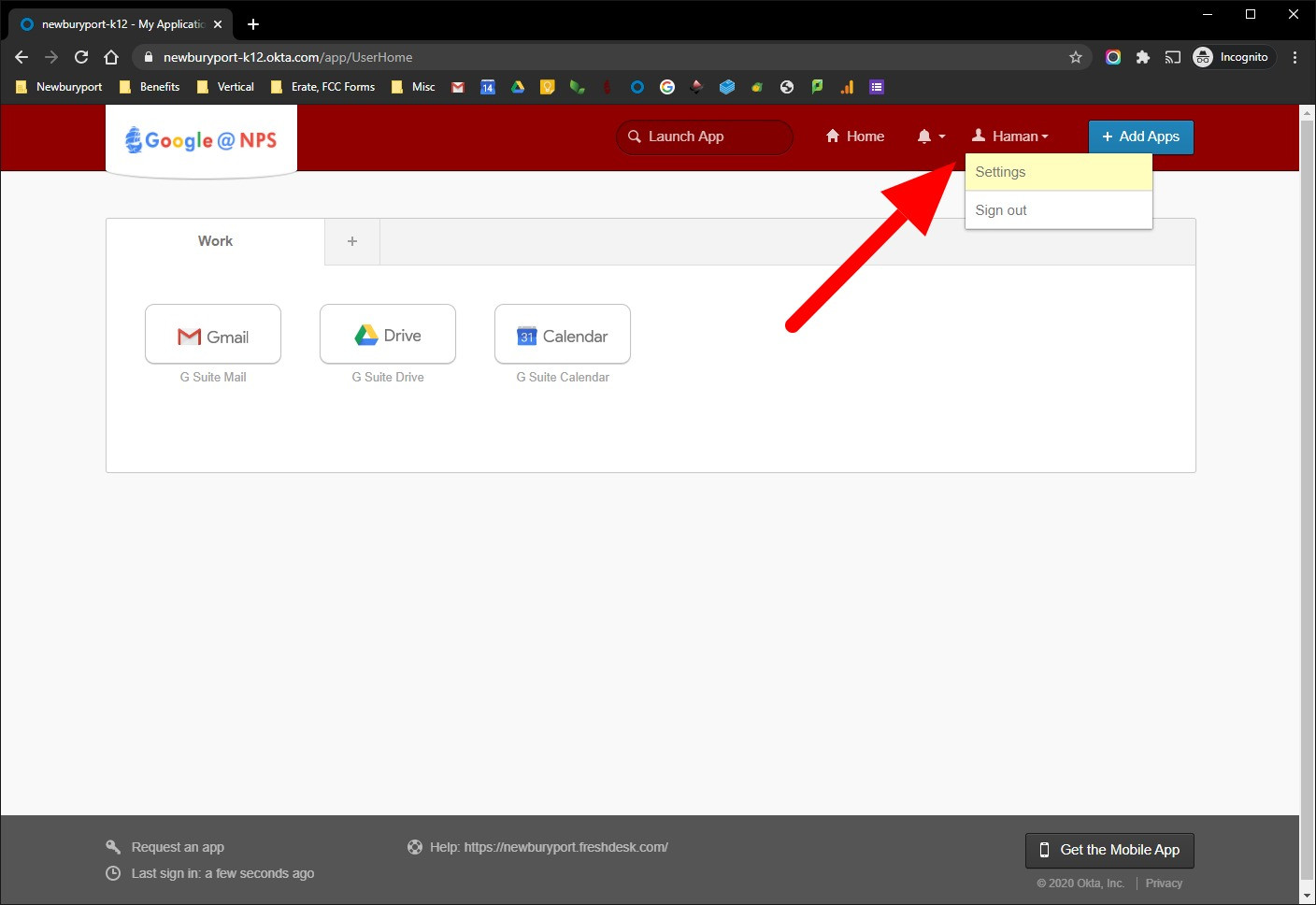This screenshot has height=905, width=1316.
Task: Click the Google Drive bookmark icon
Action: 518,87
